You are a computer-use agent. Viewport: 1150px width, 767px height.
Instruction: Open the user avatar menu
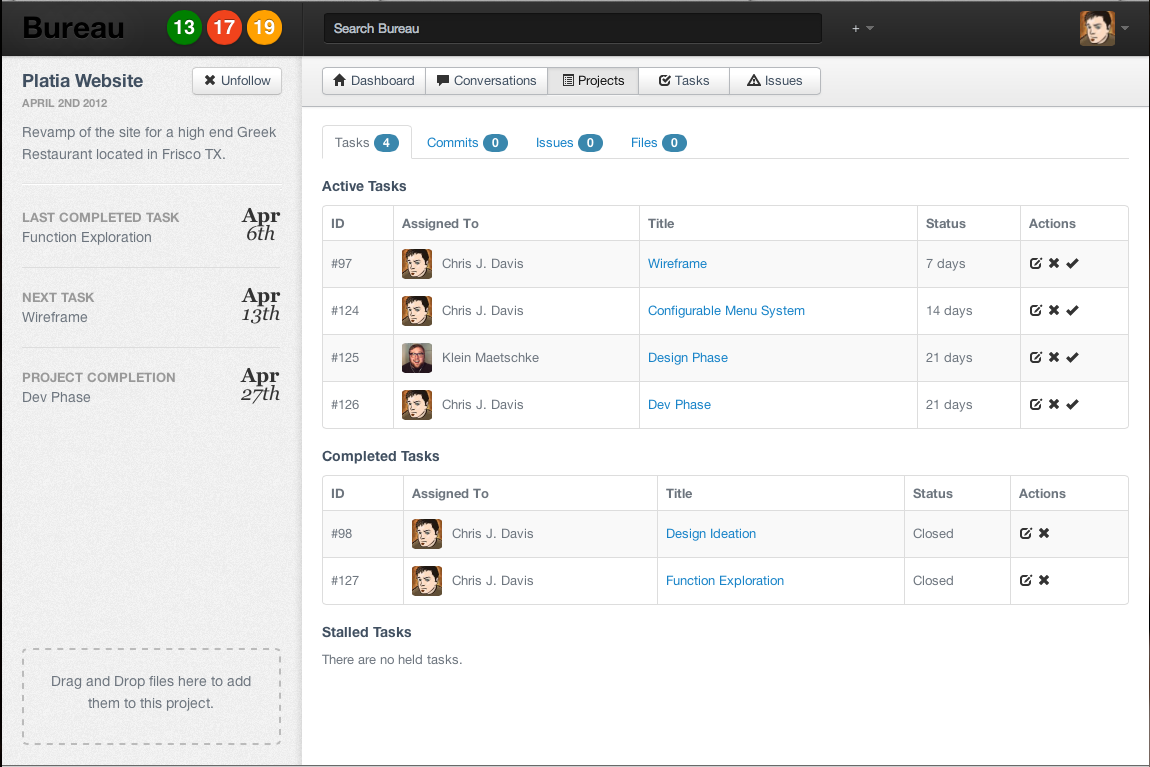1104,28
